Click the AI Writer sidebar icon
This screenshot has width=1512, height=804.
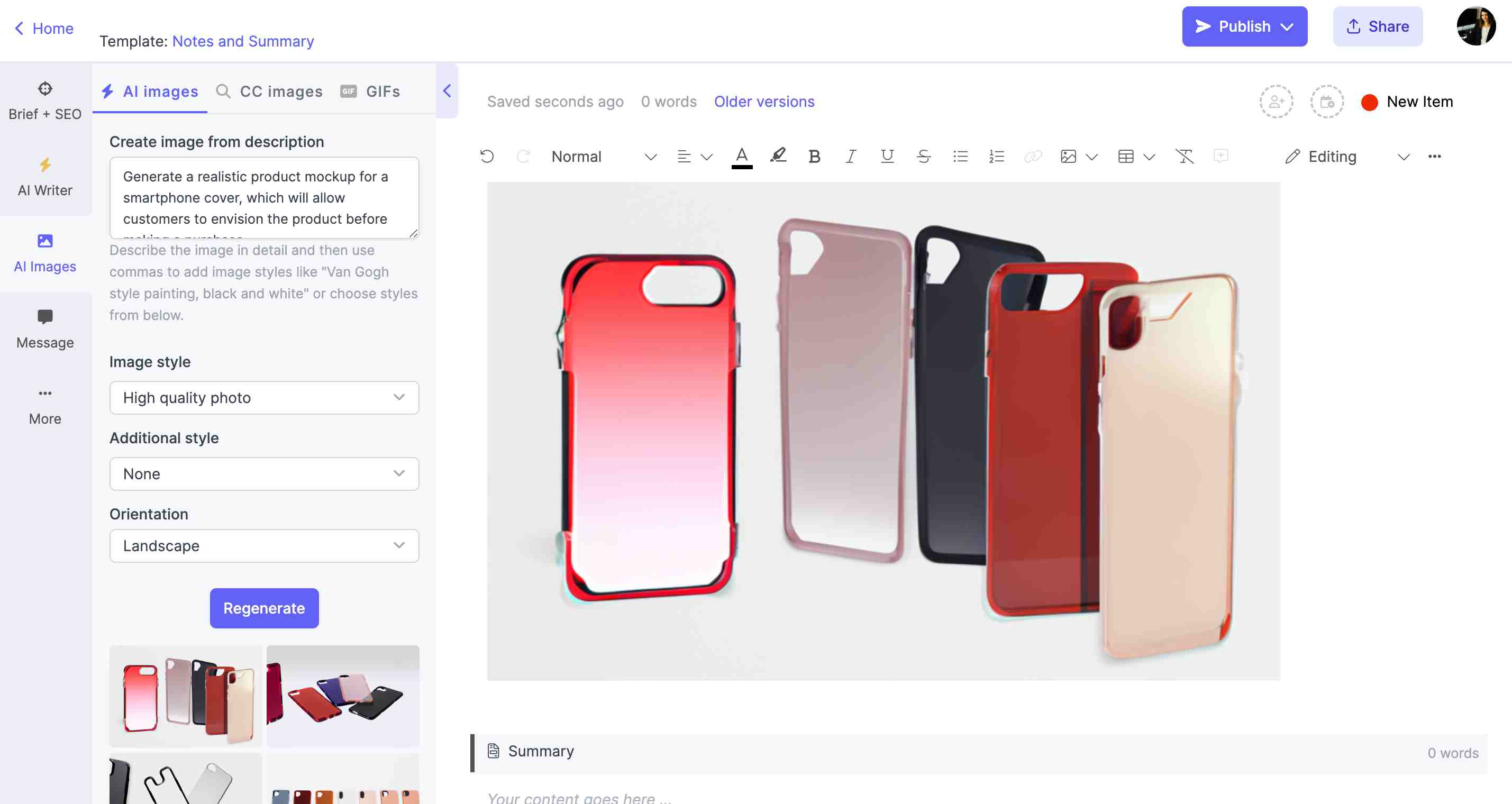point(44,175)
